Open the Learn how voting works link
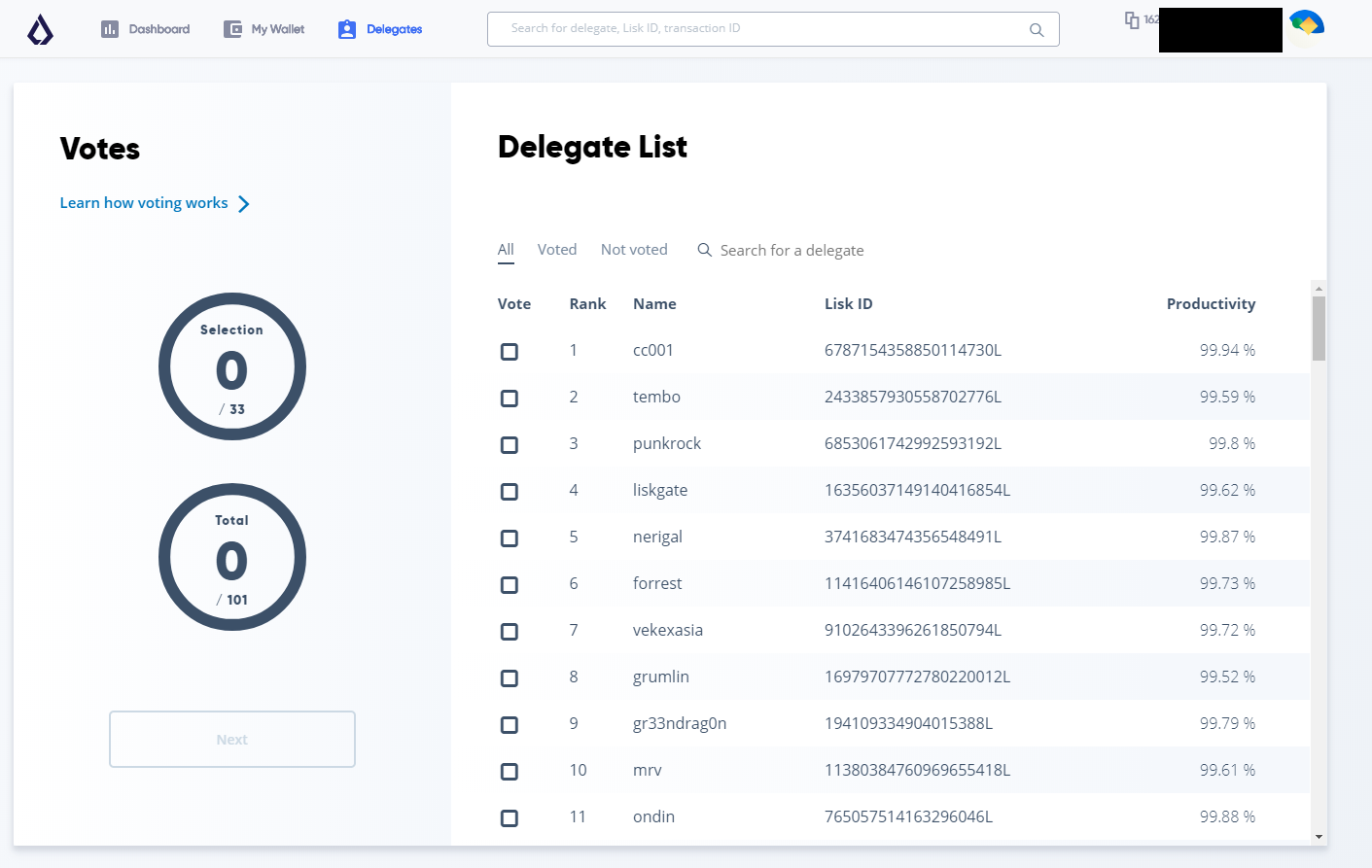Screen dimensions: 1372x868 pyautogui.click(x=144, y=203)
